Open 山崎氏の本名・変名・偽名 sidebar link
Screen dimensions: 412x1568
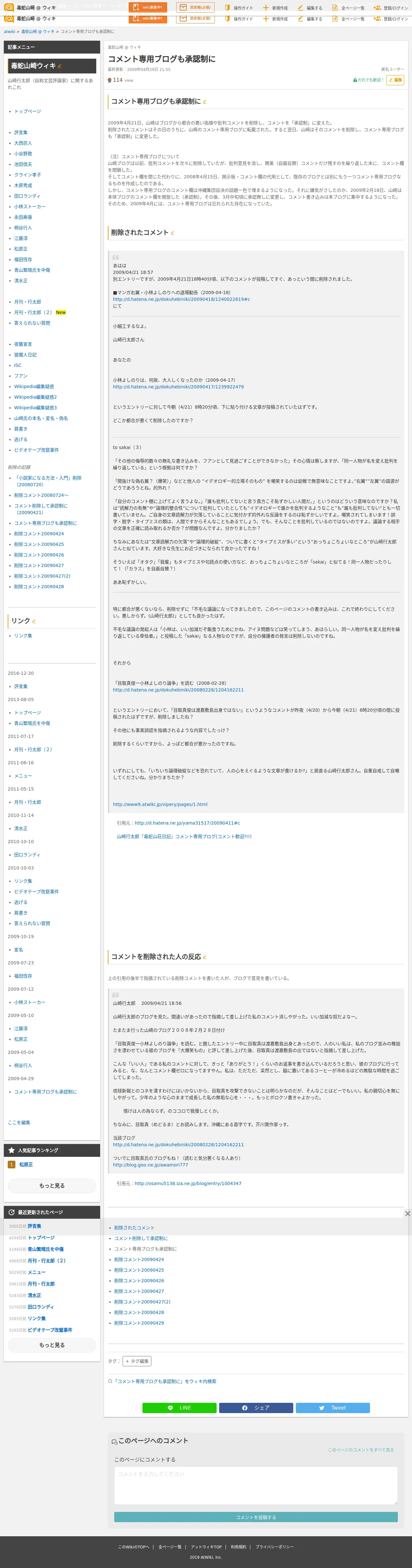41,418
